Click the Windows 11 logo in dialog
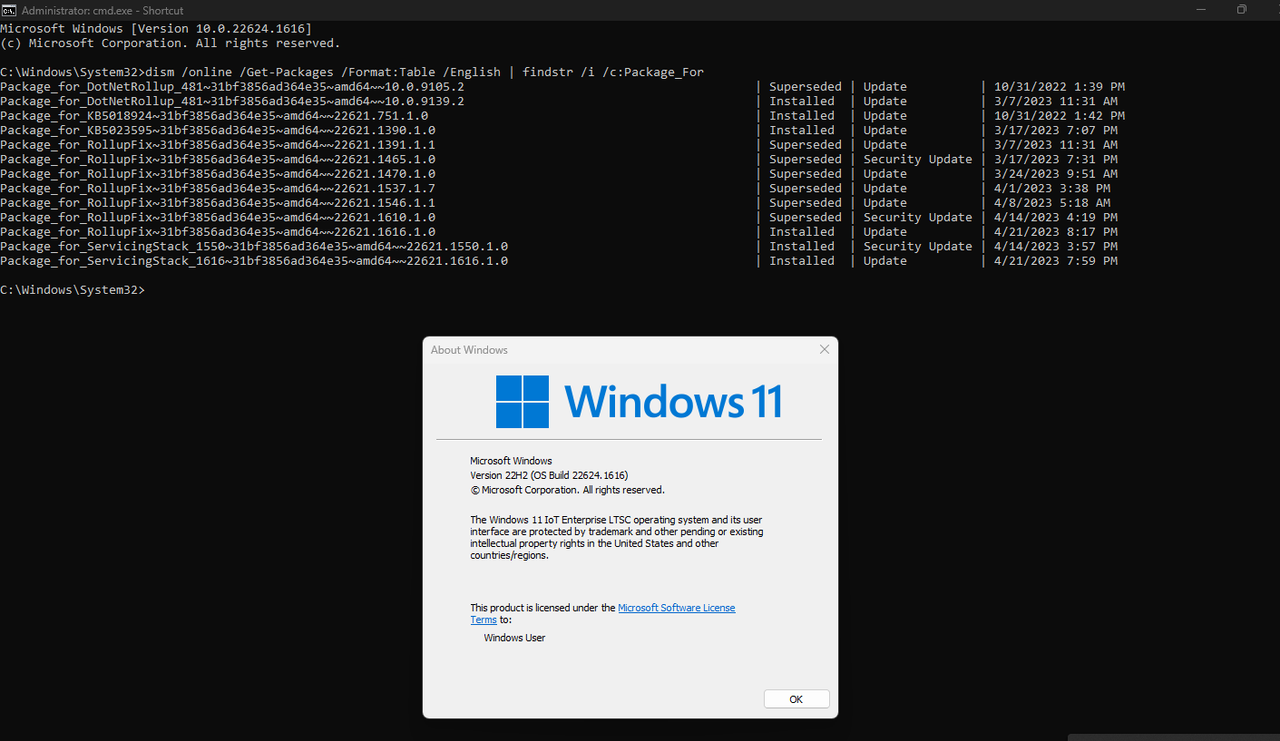The image size is (1280, 741). [x=638, y=402]
